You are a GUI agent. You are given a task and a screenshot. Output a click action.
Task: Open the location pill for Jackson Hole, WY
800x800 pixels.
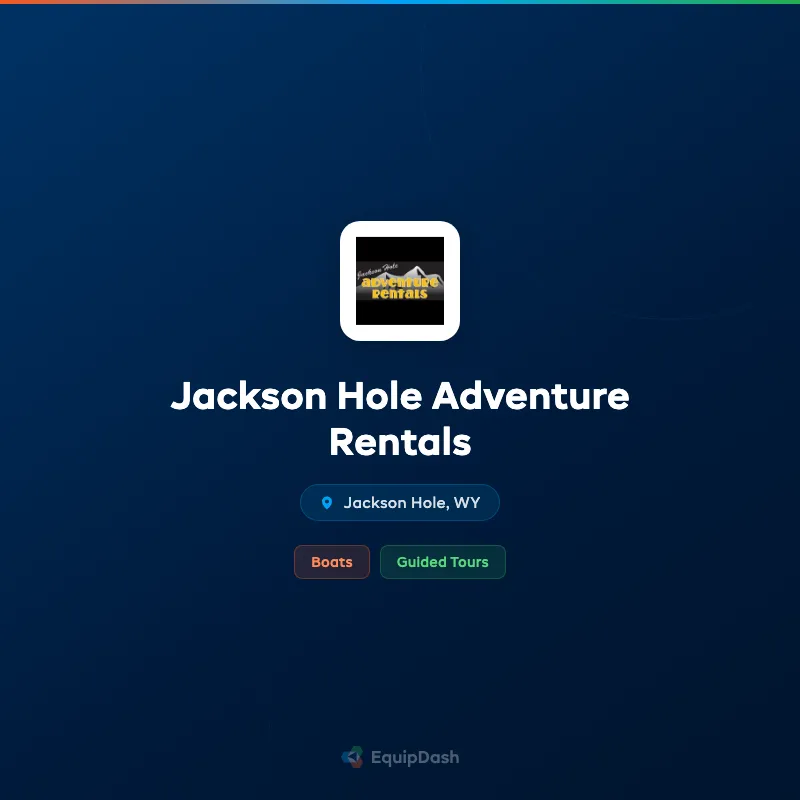click(x=400, y=502)
